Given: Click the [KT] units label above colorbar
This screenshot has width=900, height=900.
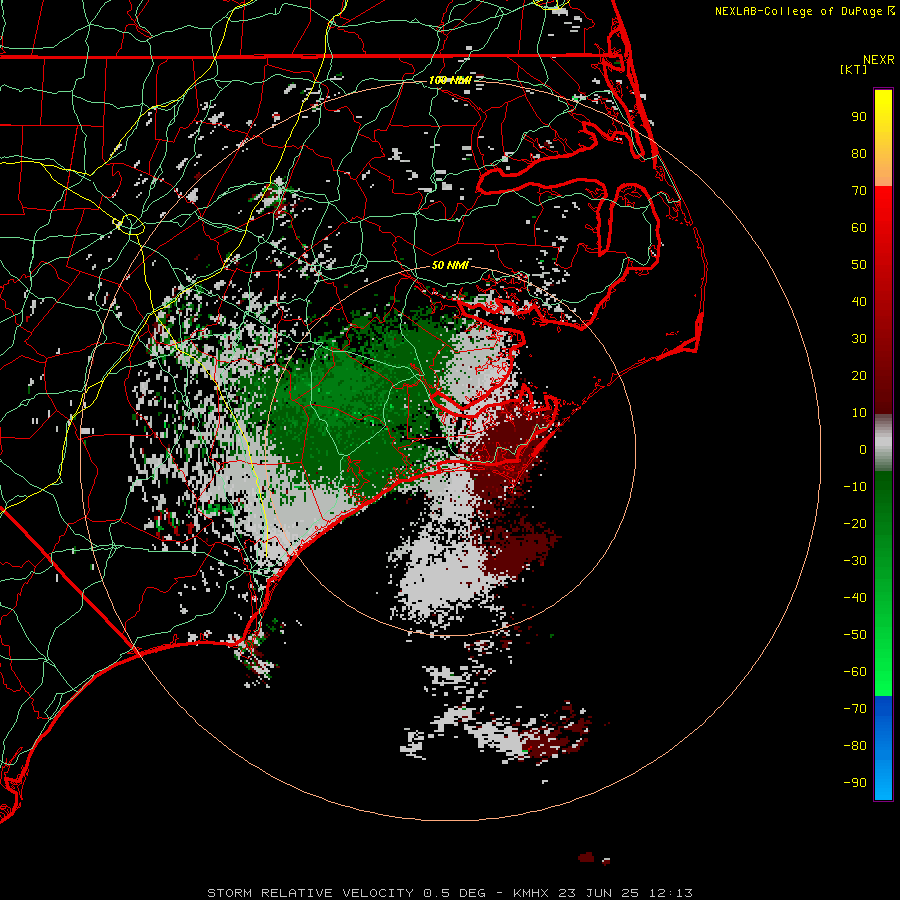Looking at the screenshot, I should click(x=854, y=69).
